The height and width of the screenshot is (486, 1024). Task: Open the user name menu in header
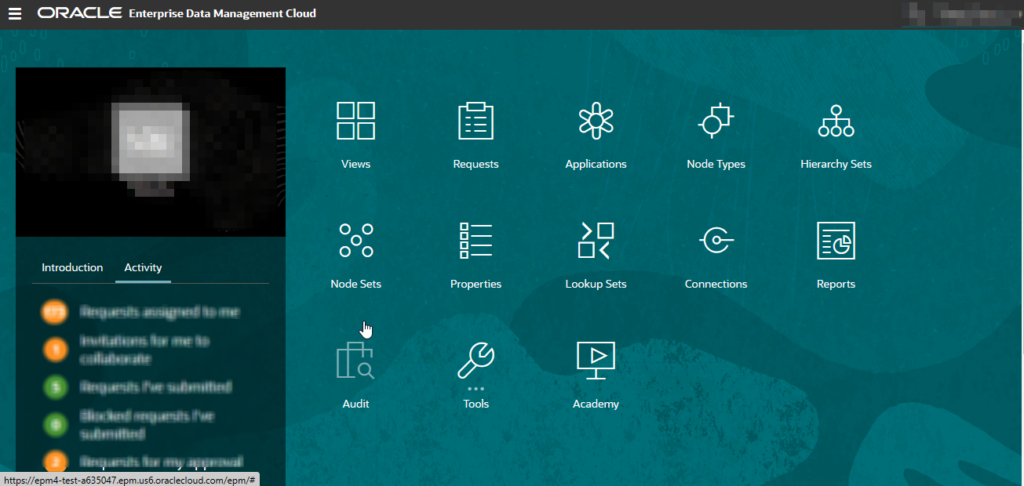[x=960, y=13]
